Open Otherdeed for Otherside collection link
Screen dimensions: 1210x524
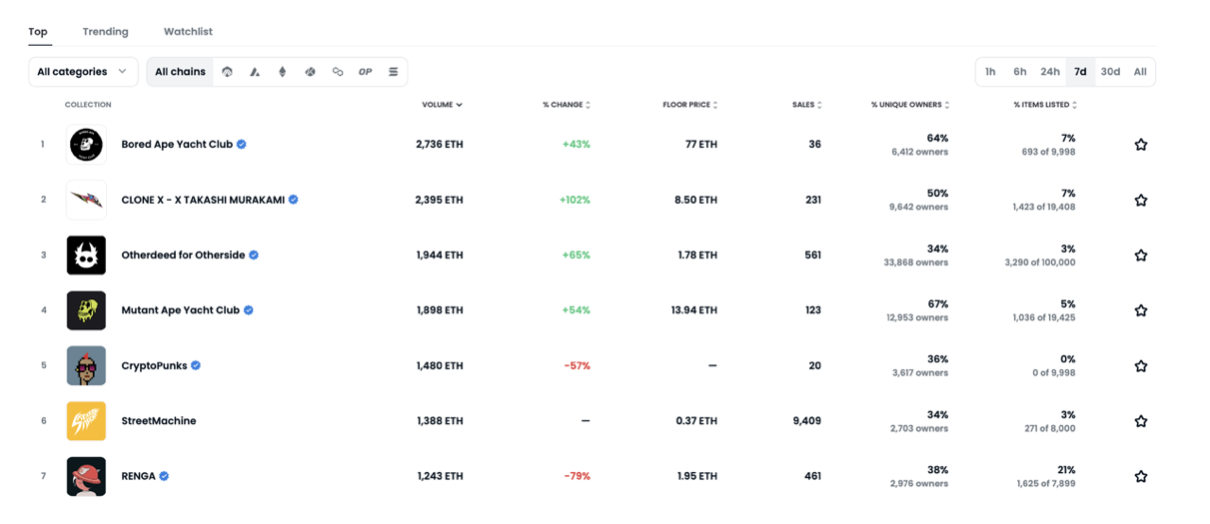183,255
